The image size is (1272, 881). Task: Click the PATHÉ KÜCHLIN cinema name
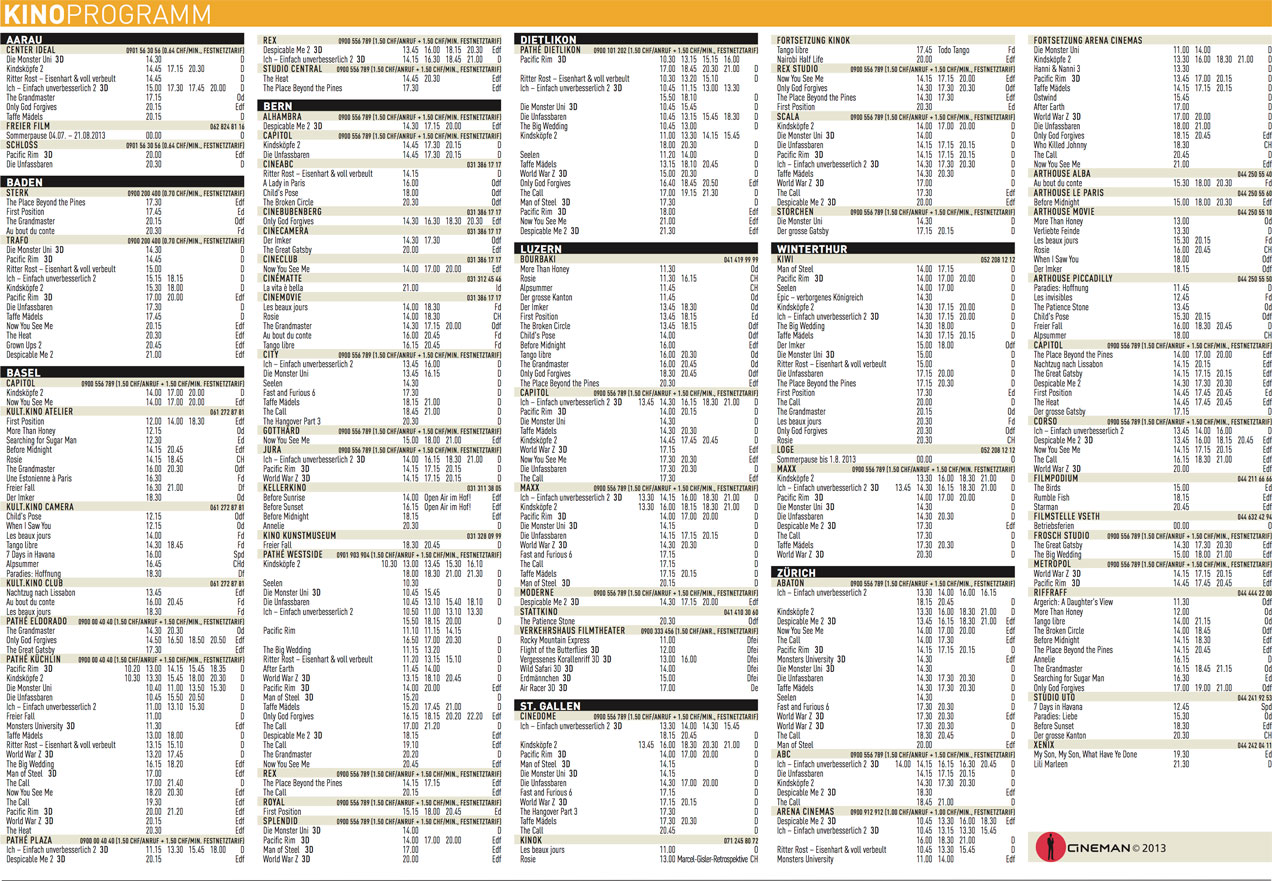click(x=33, y=658)
